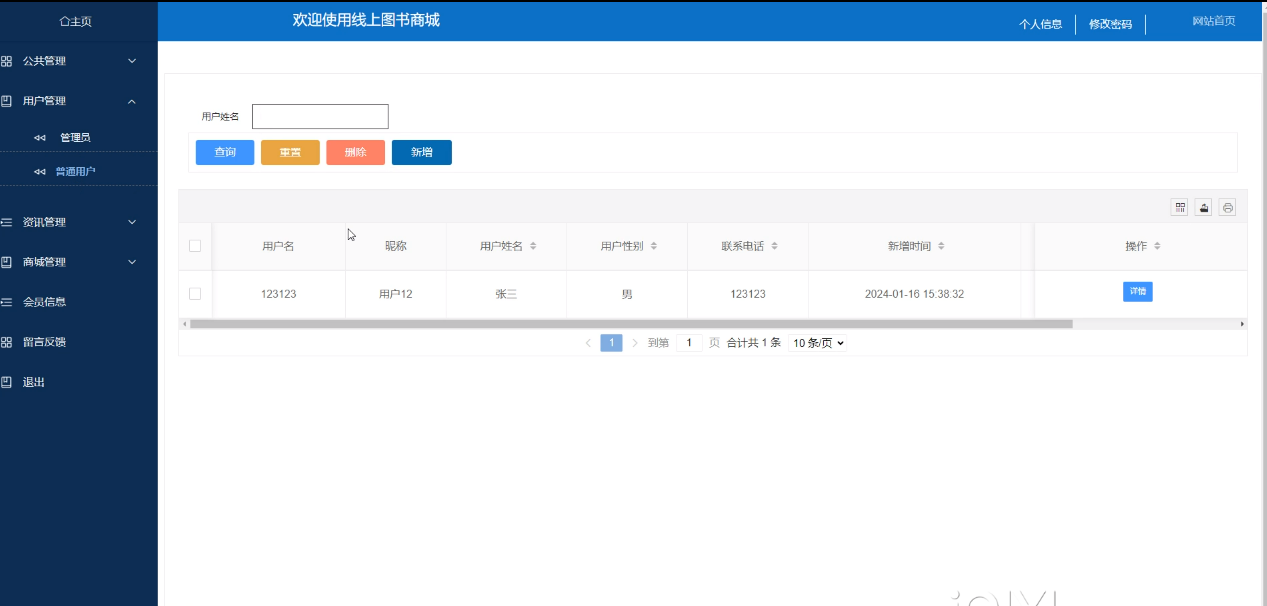Sort by 用户性别 column arrows
Screen dimensions: 1267x606
[x=653, y=246]
